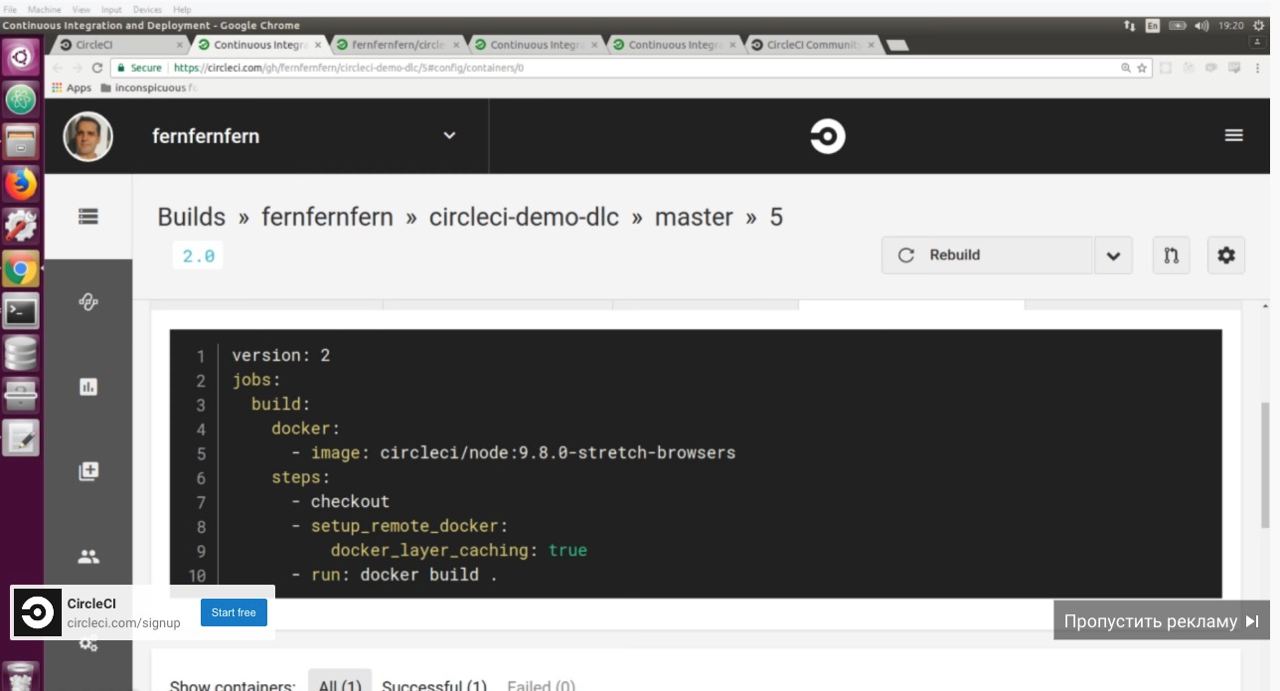Close the active Continuous Integration tab

[x=318, y=45]
